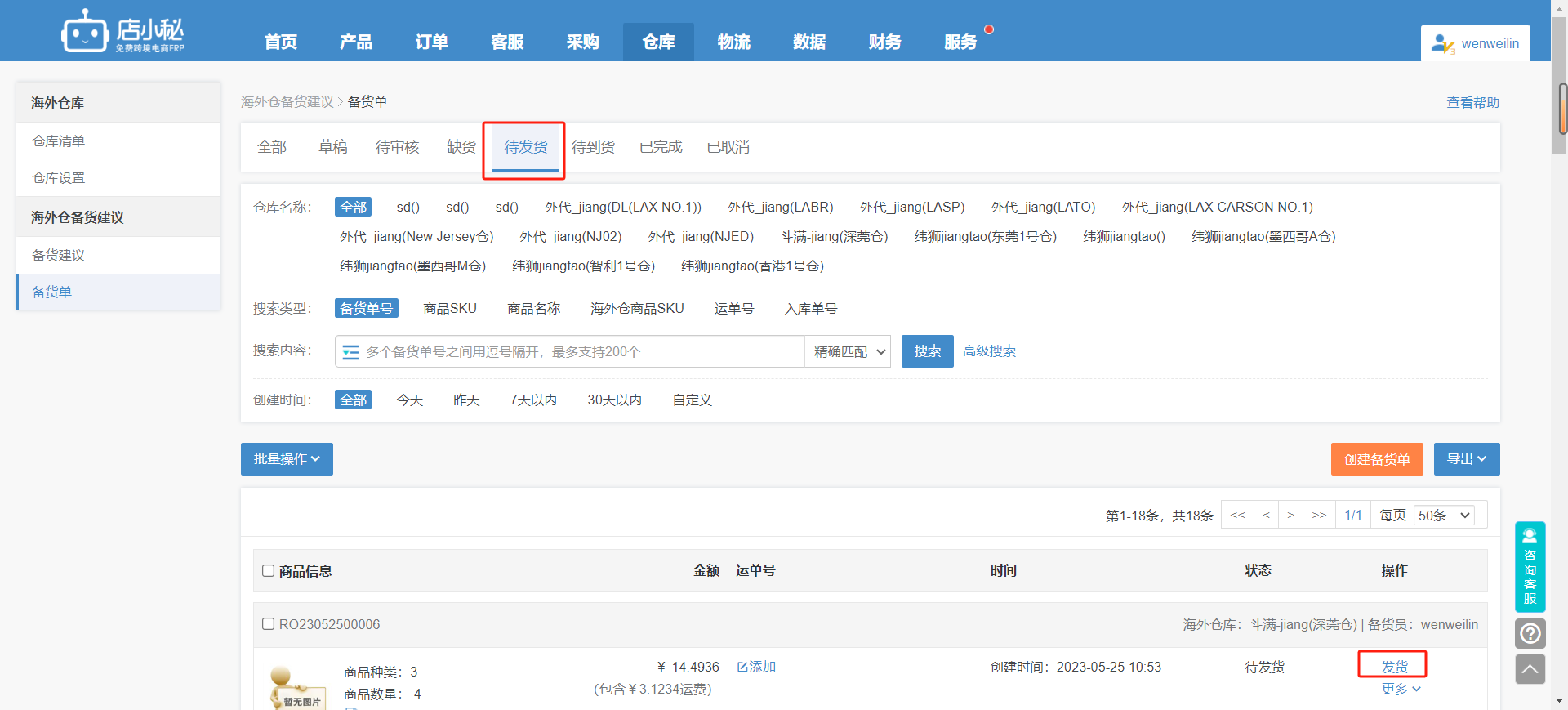Click the question mark help icon
The height and width of the screenshot is (710, 1568).
pos(1530,633)
